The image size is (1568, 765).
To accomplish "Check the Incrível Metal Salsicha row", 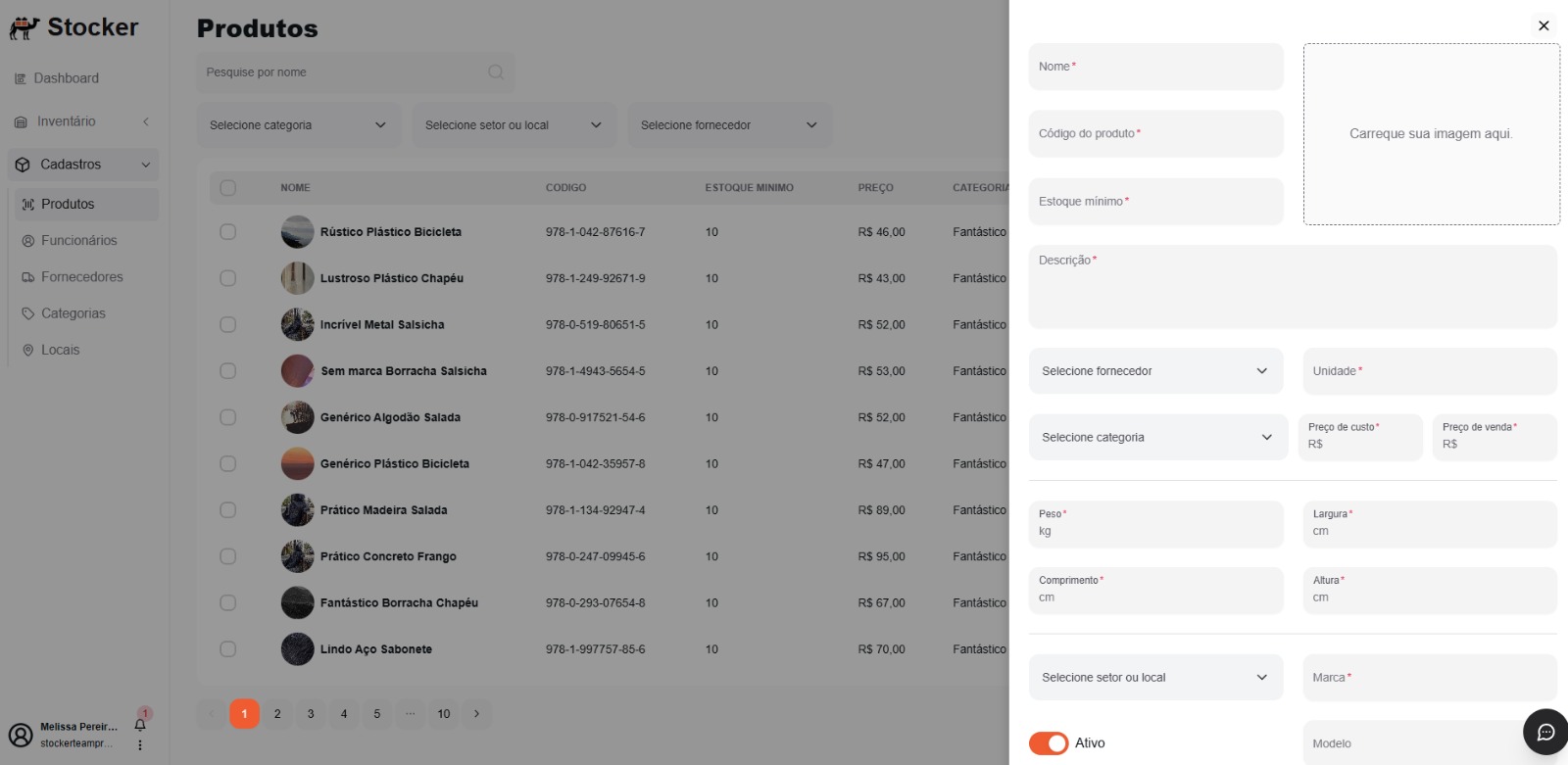I will click(228, 324).
